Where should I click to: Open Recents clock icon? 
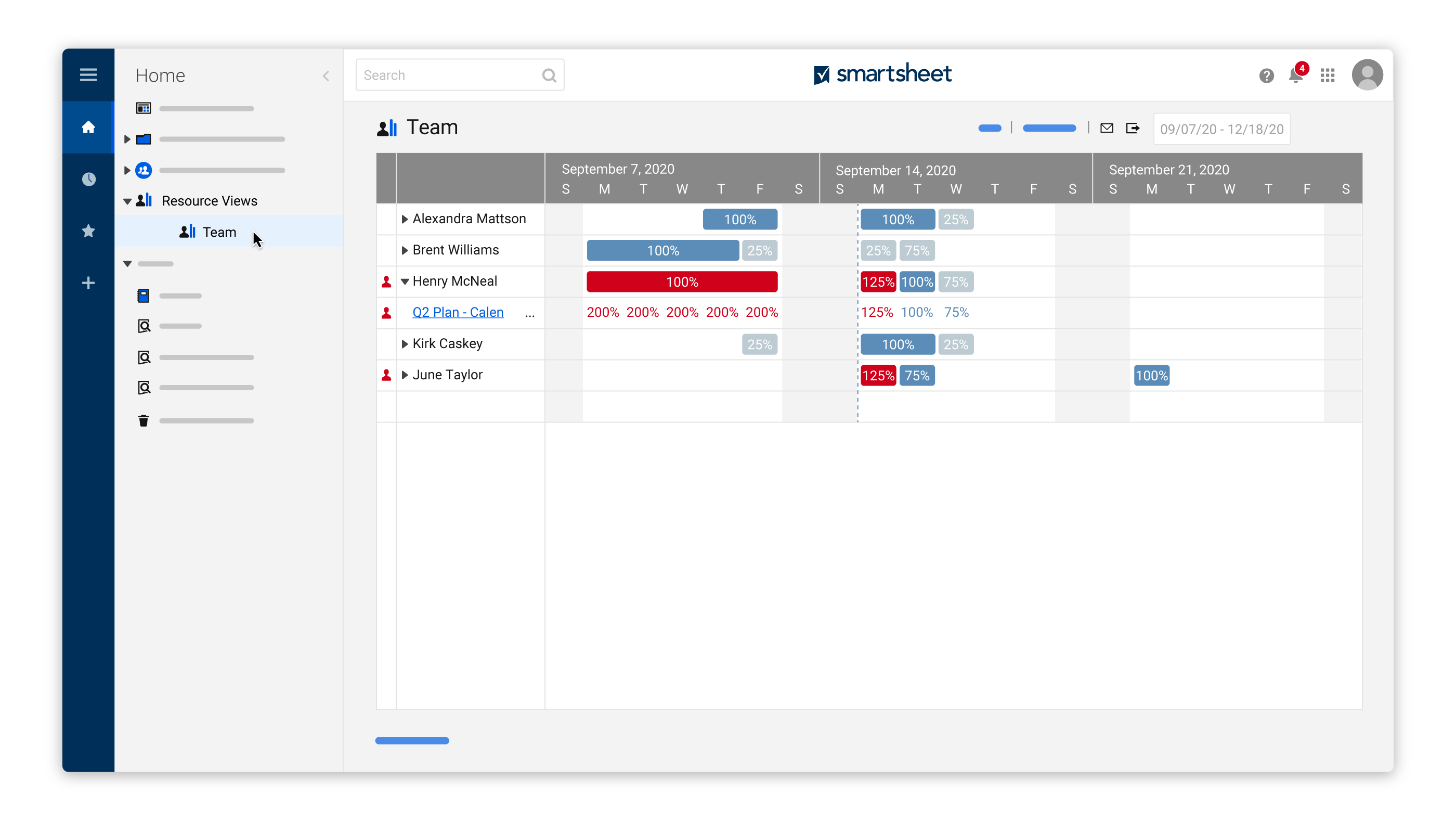click(x=88, y=180)
